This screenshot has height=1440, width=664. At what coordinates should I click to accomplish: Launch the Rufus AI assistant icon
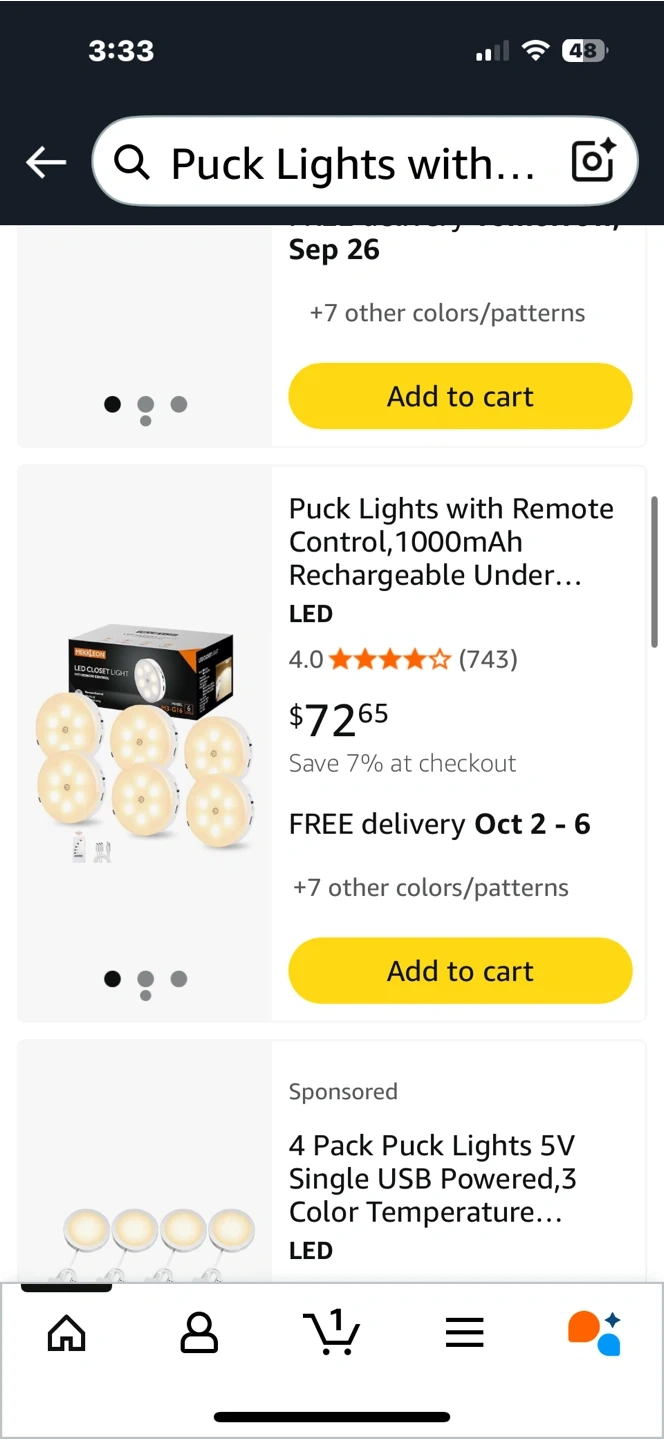pyautogui.click(x=594, y=1332)
